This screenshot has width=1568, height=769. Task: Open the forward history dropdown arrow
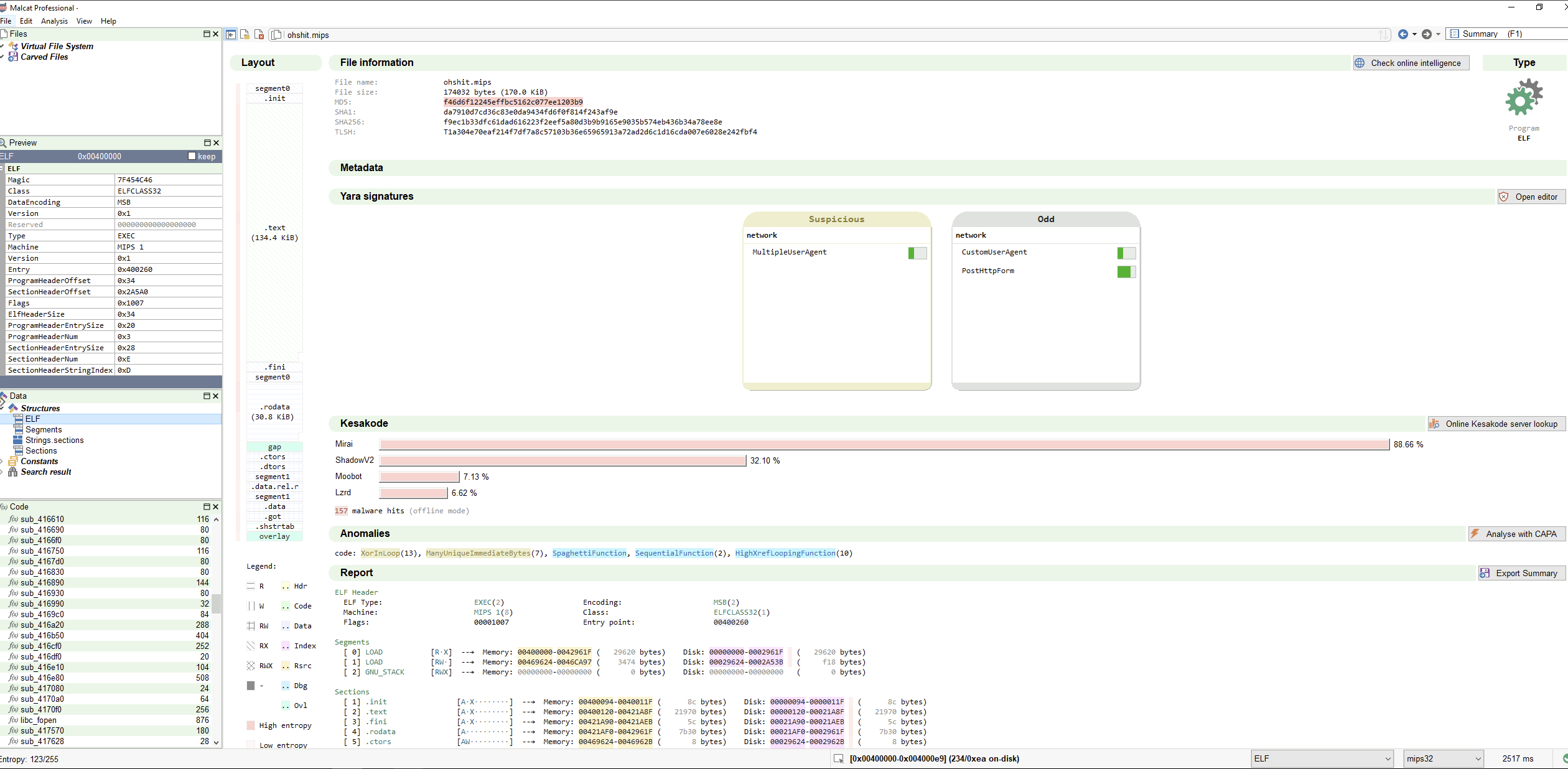(1438, 34)
